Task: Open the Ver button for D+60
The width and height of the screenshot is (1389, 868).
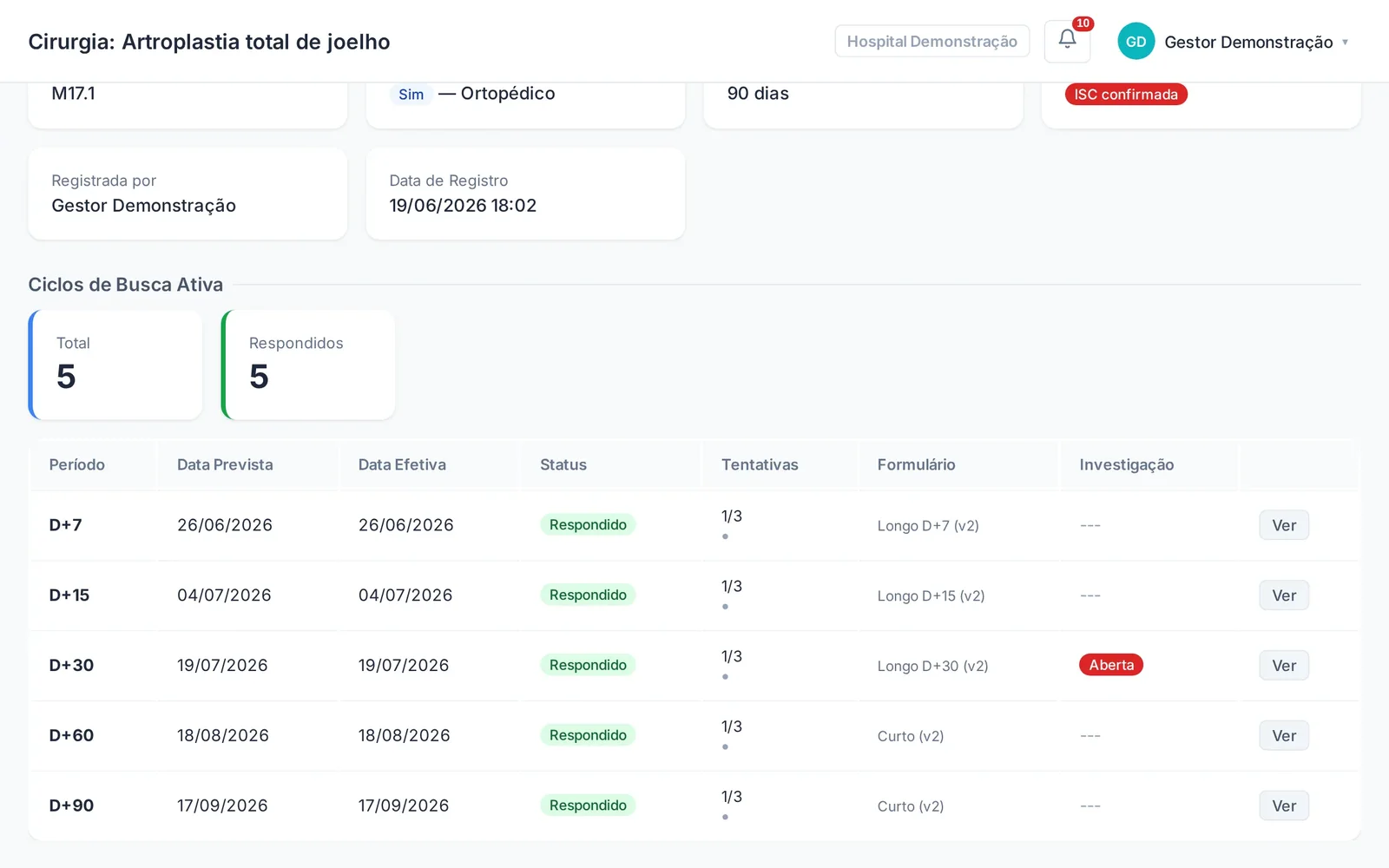Action: [x=1284, y=736]
